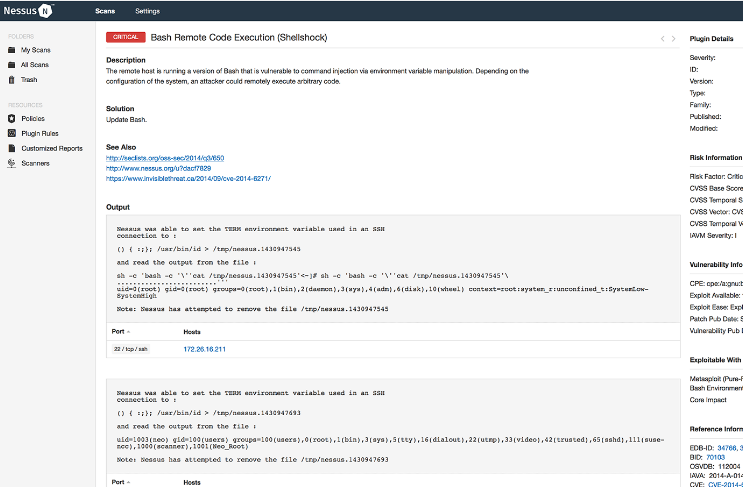Open host 172.26.16.211
This screenshot has height=487, width=743.
click(204, 349)
